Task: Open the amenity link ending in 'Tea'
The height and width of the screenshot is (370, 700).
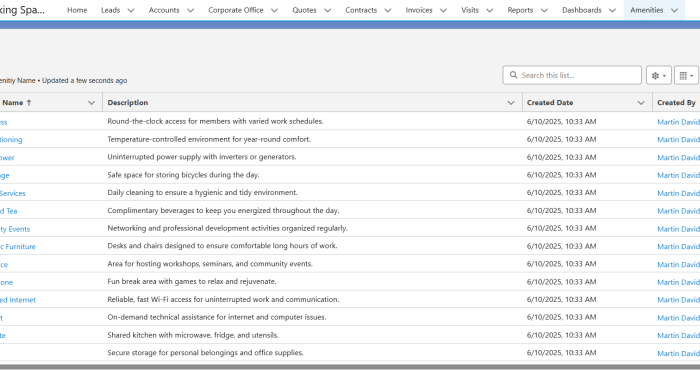Action: (x=8, y=211)
